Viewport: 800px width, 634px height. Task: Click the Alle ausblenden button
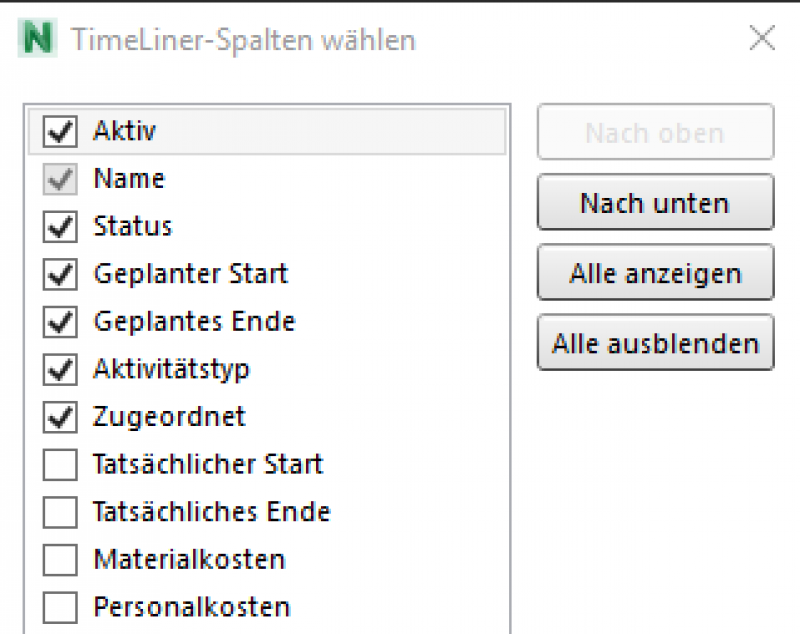pos(655,344)
